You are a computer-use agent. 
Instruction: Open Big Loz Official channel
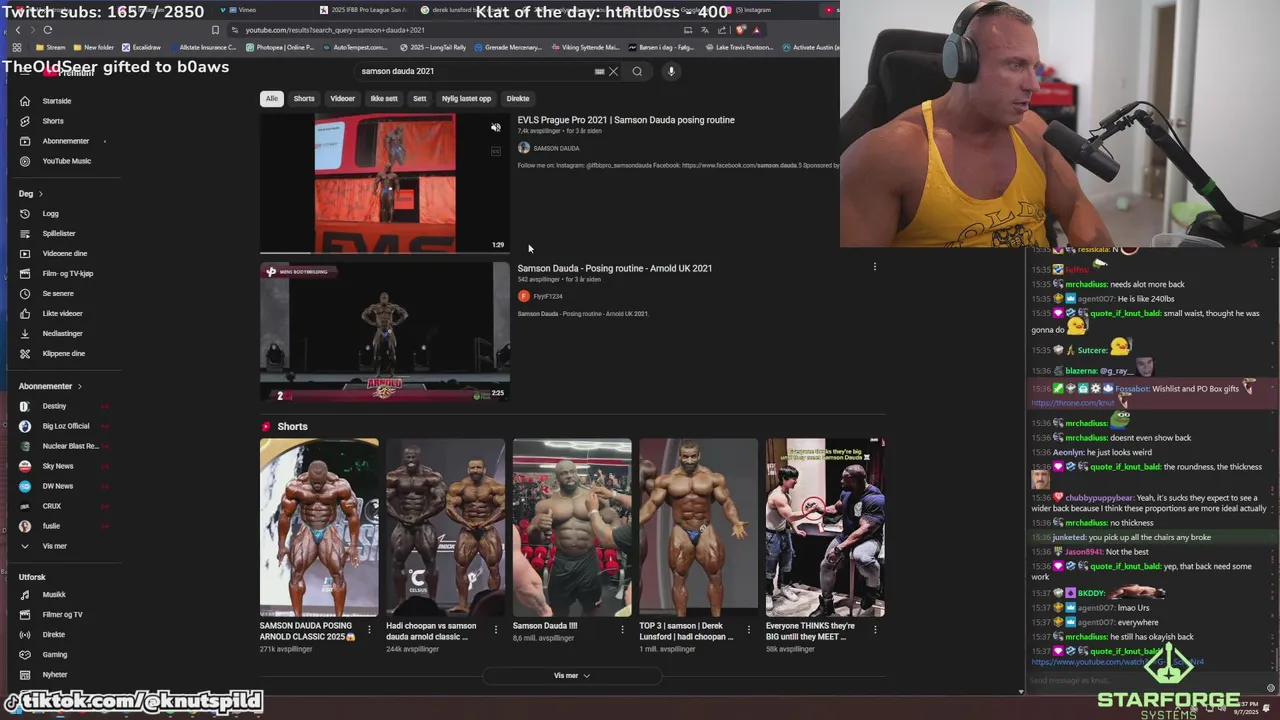(x=65, y=426)
